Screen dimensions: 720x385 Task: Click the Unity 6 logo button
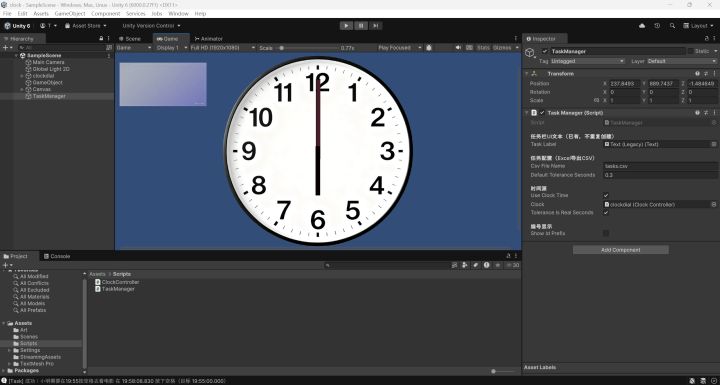point(17,26)
